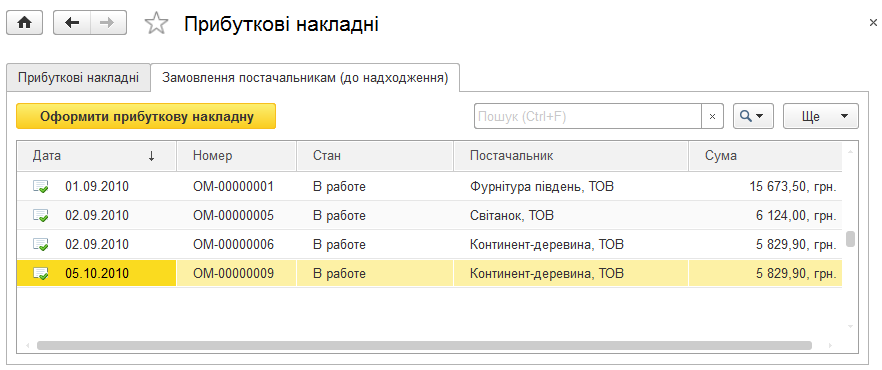The height and width of the screenshot is (370, 882).
Task: Click supplier Фурнітура південь, ТОВ
Action: [542, 186]
